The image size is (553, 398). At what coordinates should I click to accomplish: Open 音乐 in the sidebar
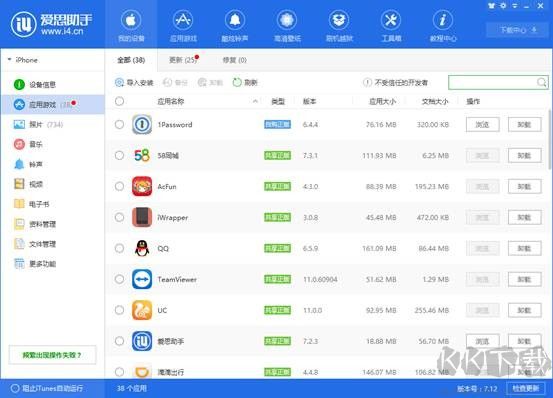coord(28,144)
